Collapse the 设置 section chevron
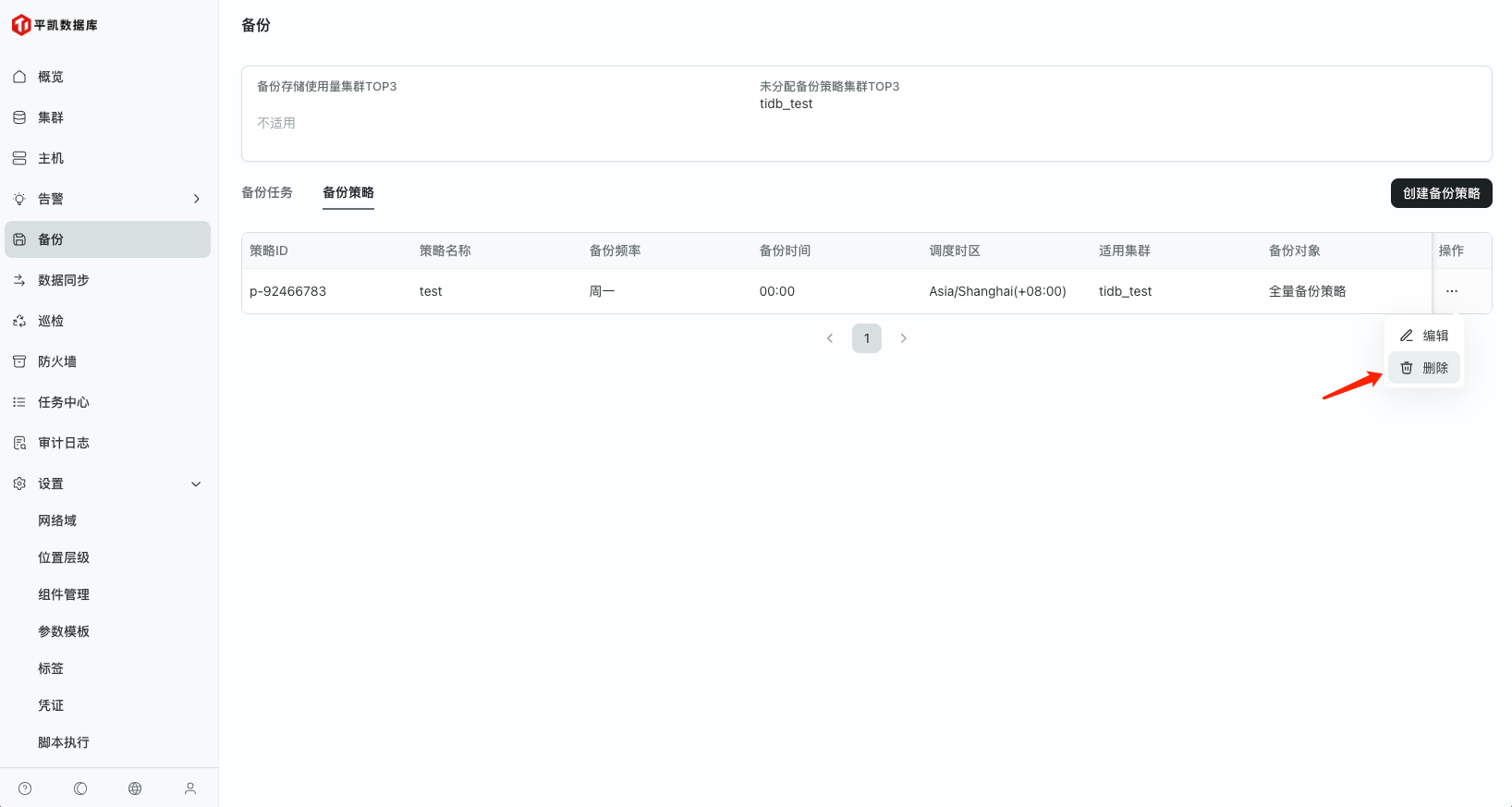Image resolution: width=1512 pixels, height=807 pixels. (196, 483)
